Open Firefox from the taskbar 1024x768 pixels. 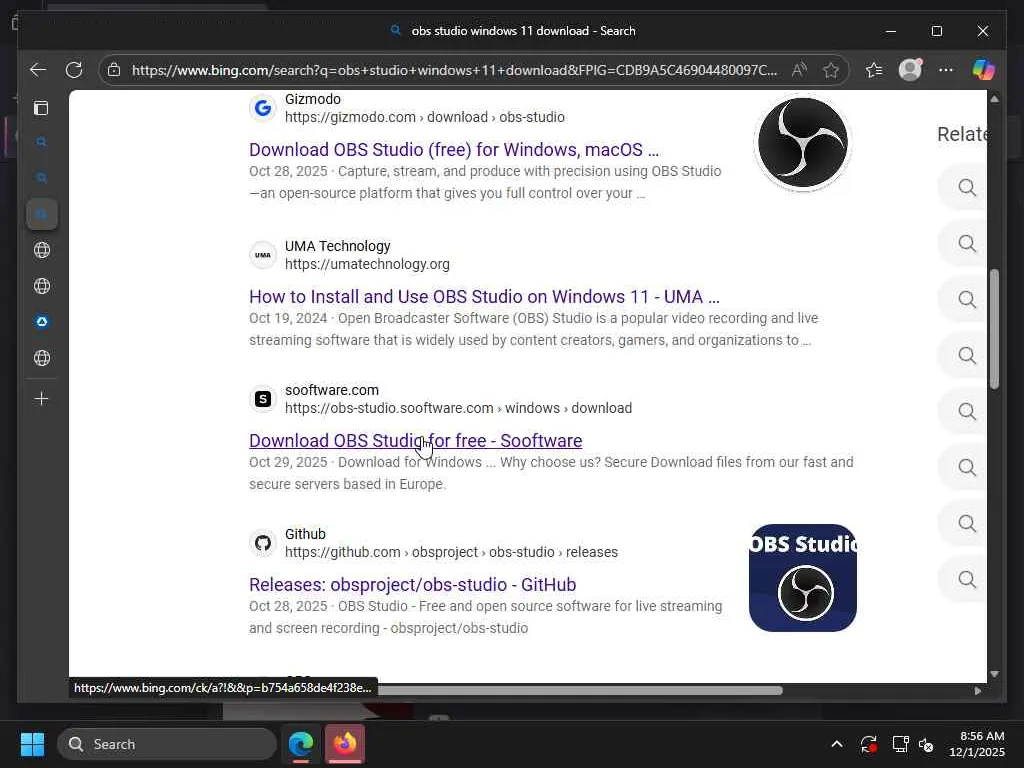click(344, 744)
